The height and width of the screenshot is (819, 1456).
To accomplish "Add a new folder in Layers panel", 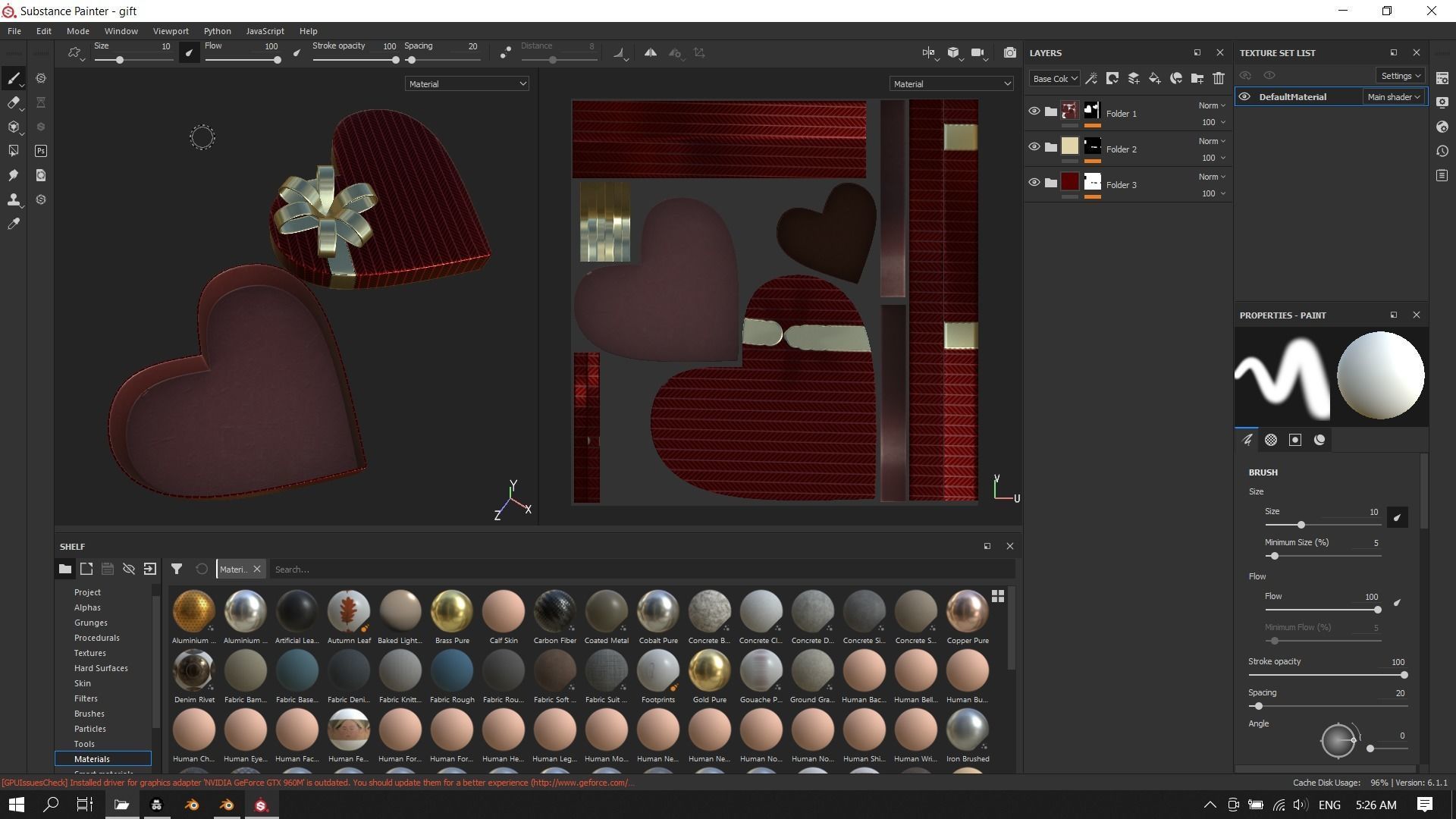I will click(1197, 78).
